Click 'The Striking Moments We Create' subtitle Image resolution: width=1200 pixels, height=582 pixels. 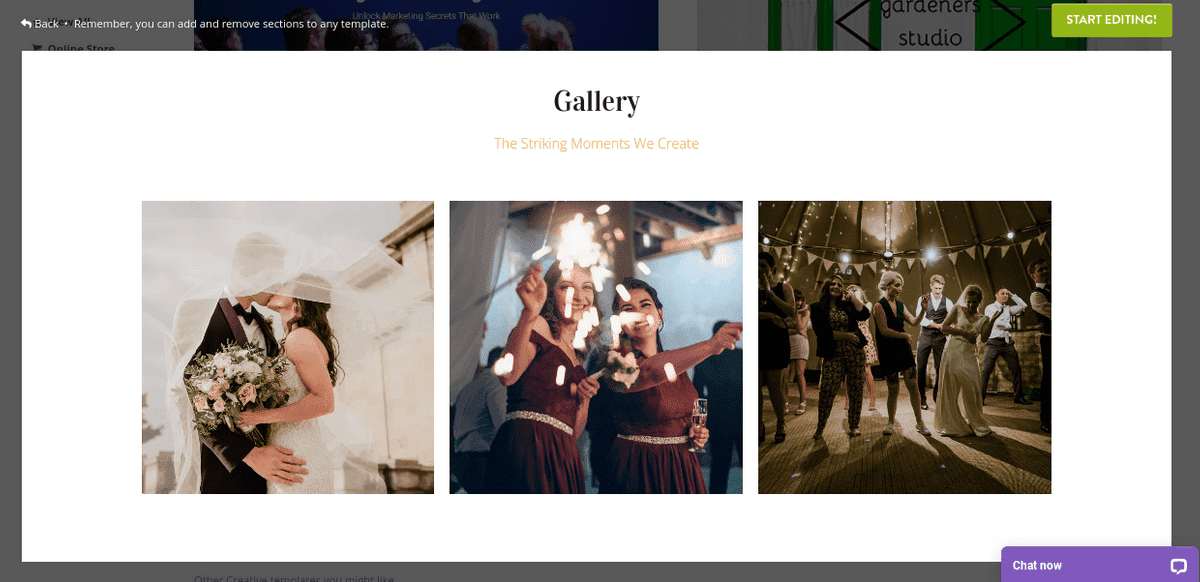596,144
